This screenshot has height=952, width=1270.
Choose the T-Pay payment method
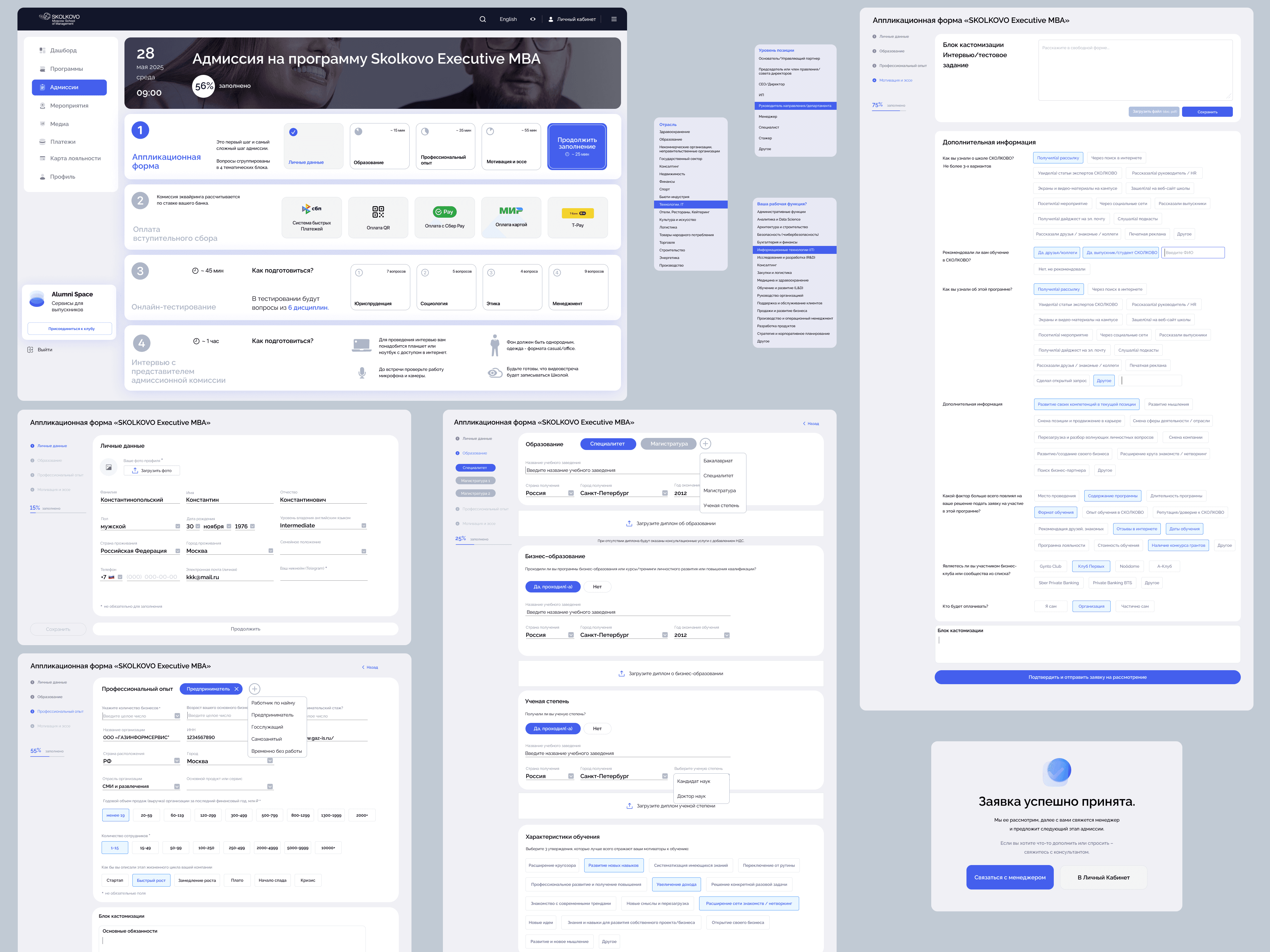pyautogui.click(x=577, y=217)
